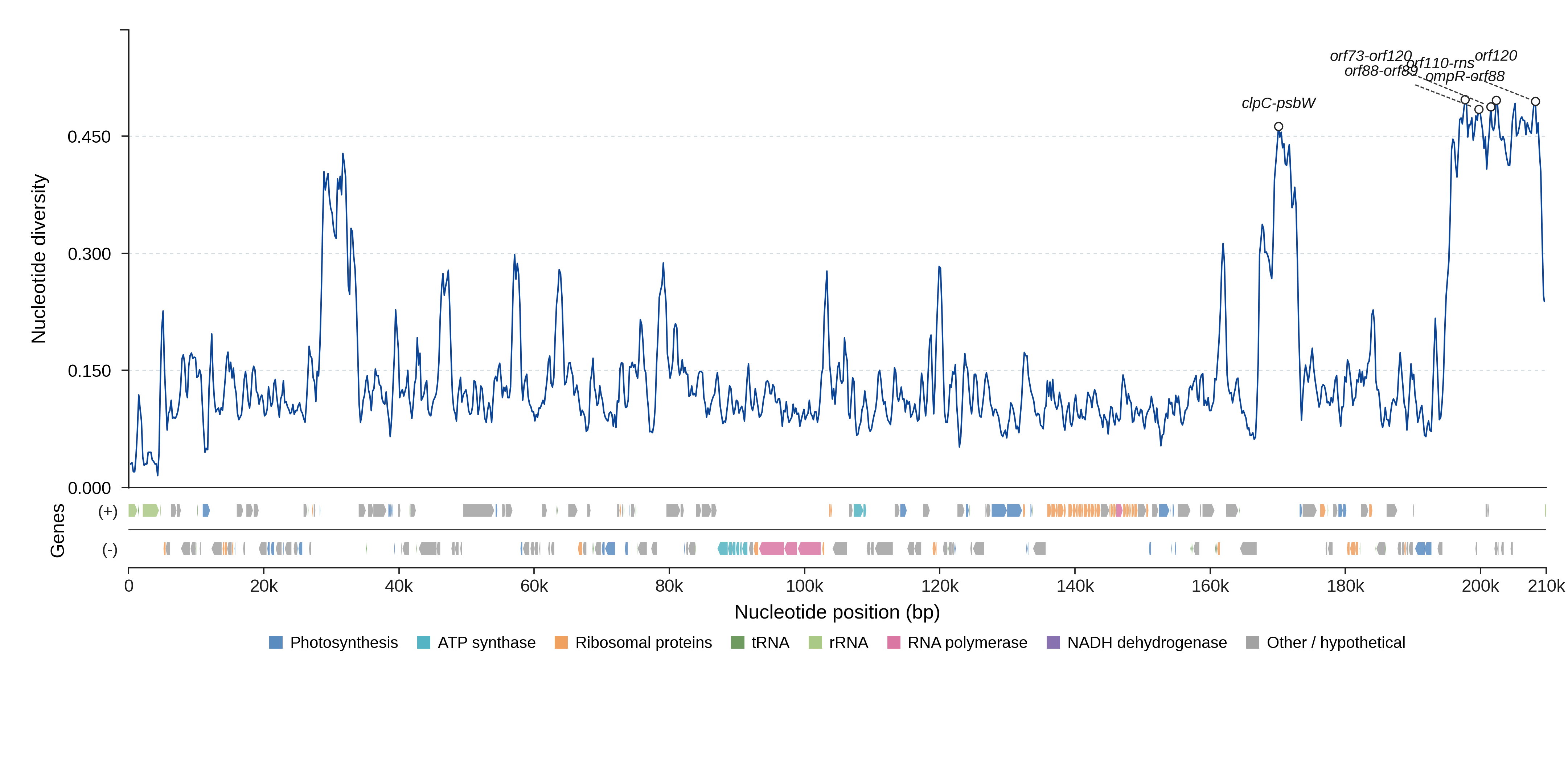Click the y-axis tick label 0.000
Viewport: 1568px width, 763px height.
[90, 488]
